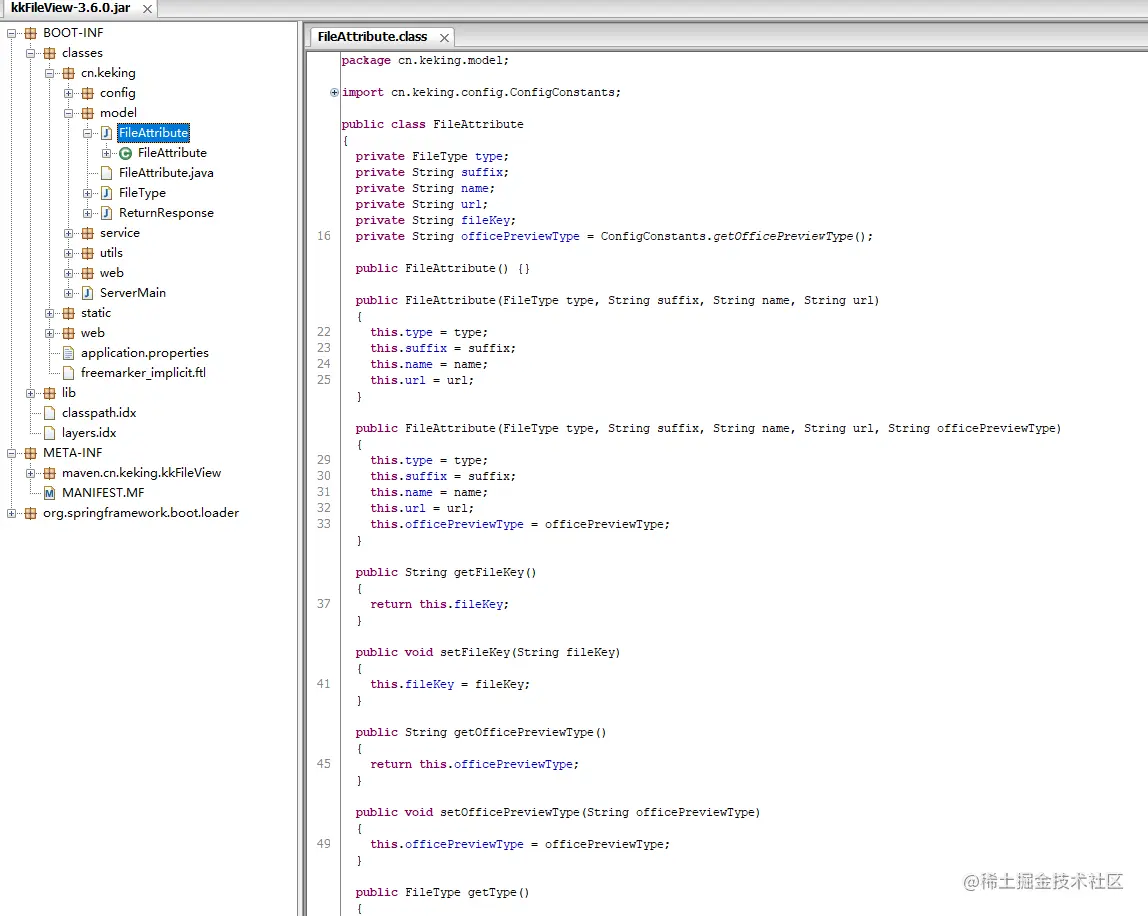Expand the service package node
Viewport: 1148px width, 916px height.
pyautogui.click(x=69, y=233)
